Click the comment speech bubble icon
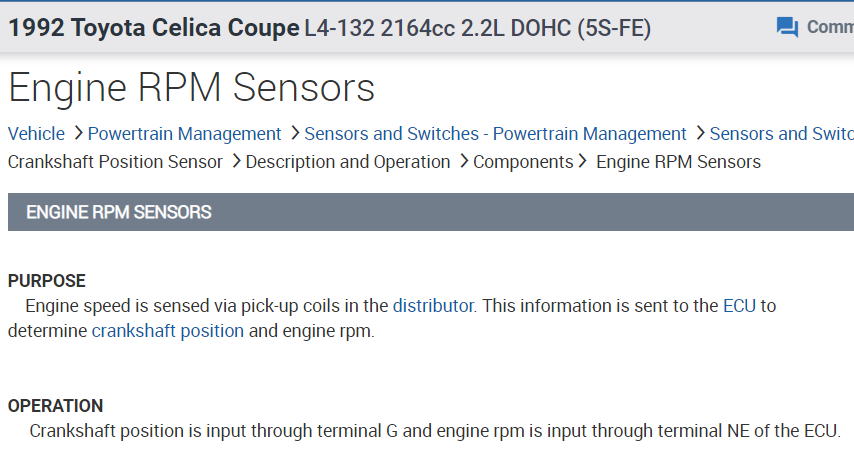This screenshot has height=452, width=854. pos(787,27)
